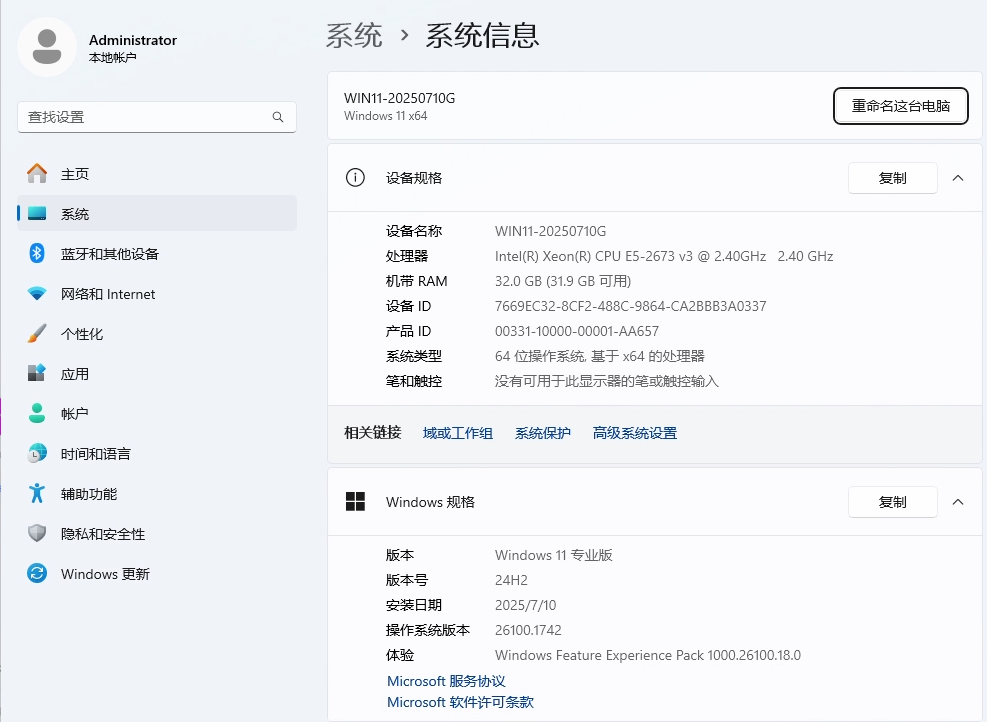Click the Windows 更新 sync icon
Image resolution: width=987 pixels, height=722 pixels.
pyautogui.click(x=37, y=573)
